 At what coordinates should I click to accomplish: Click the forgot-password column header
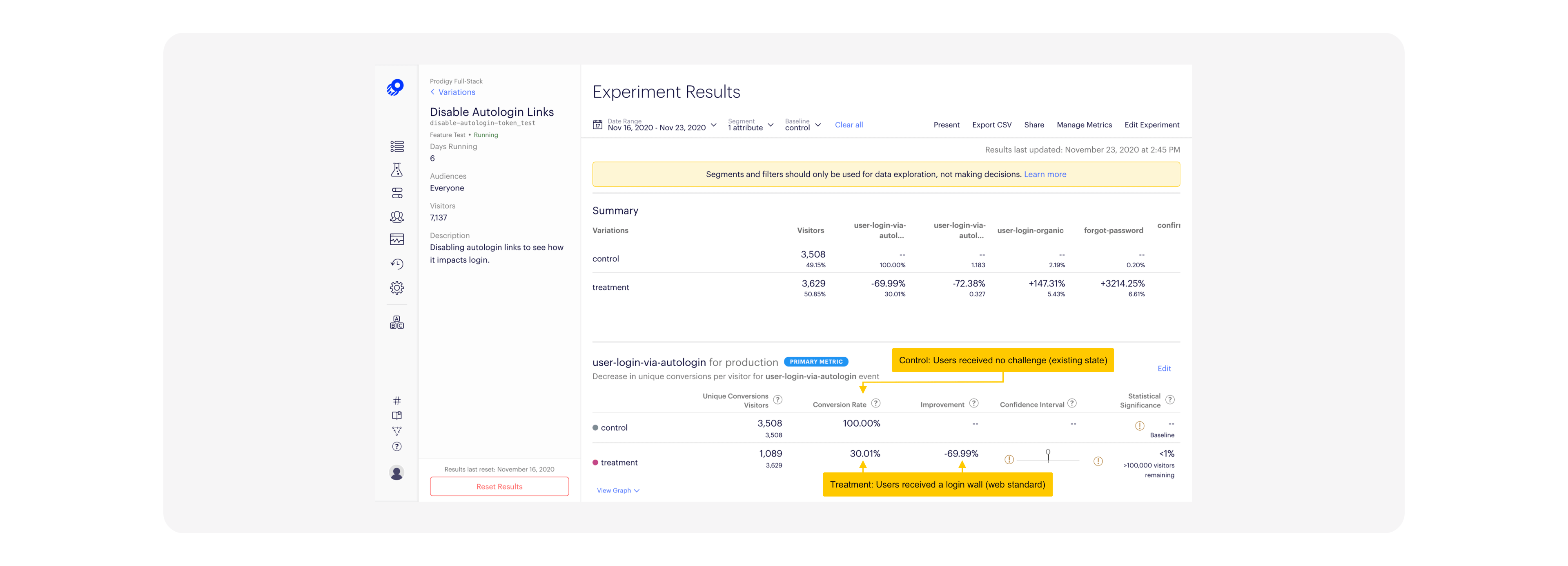coord(1113,230)
